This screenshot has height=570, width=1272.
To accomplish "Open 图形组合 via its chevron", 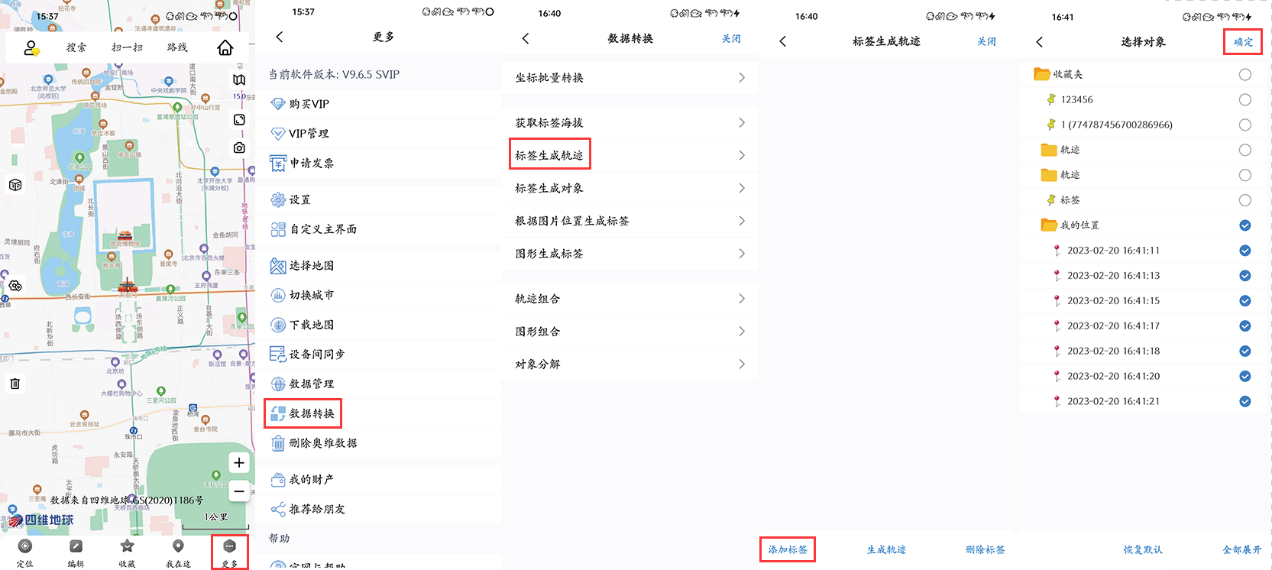I will (x=741, y=331).
